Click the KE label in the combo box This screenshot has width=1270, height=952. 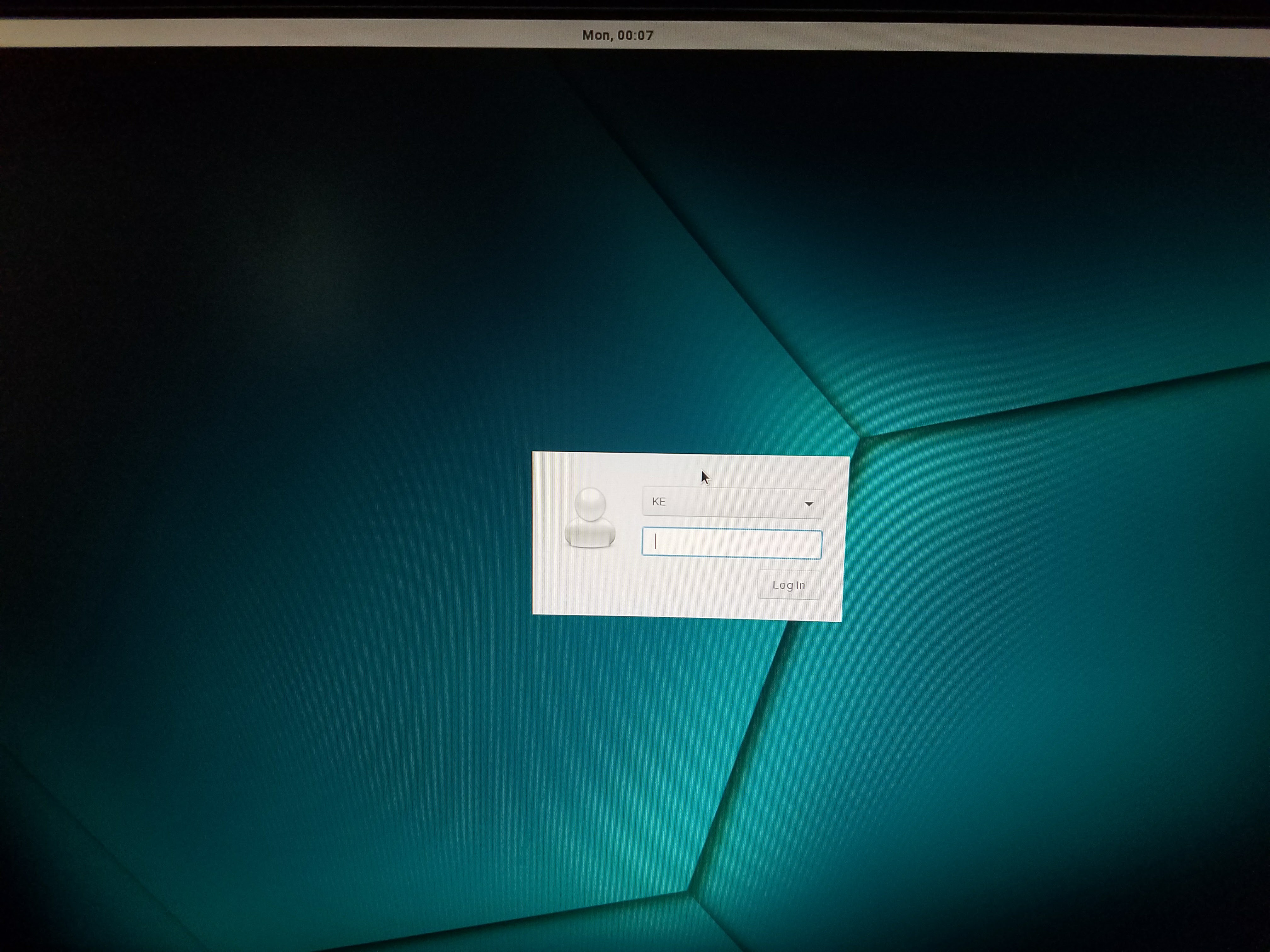coord(659,501)
